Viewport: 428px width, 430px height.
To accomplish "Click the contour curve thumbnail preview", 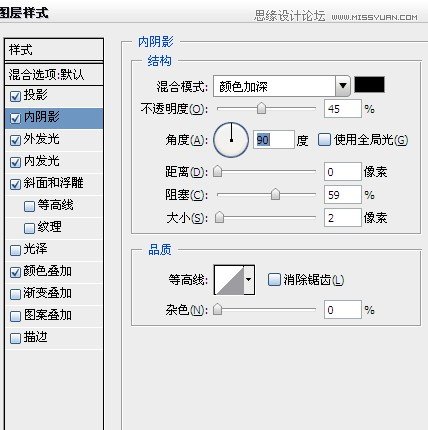I will [x=229, y=280].
